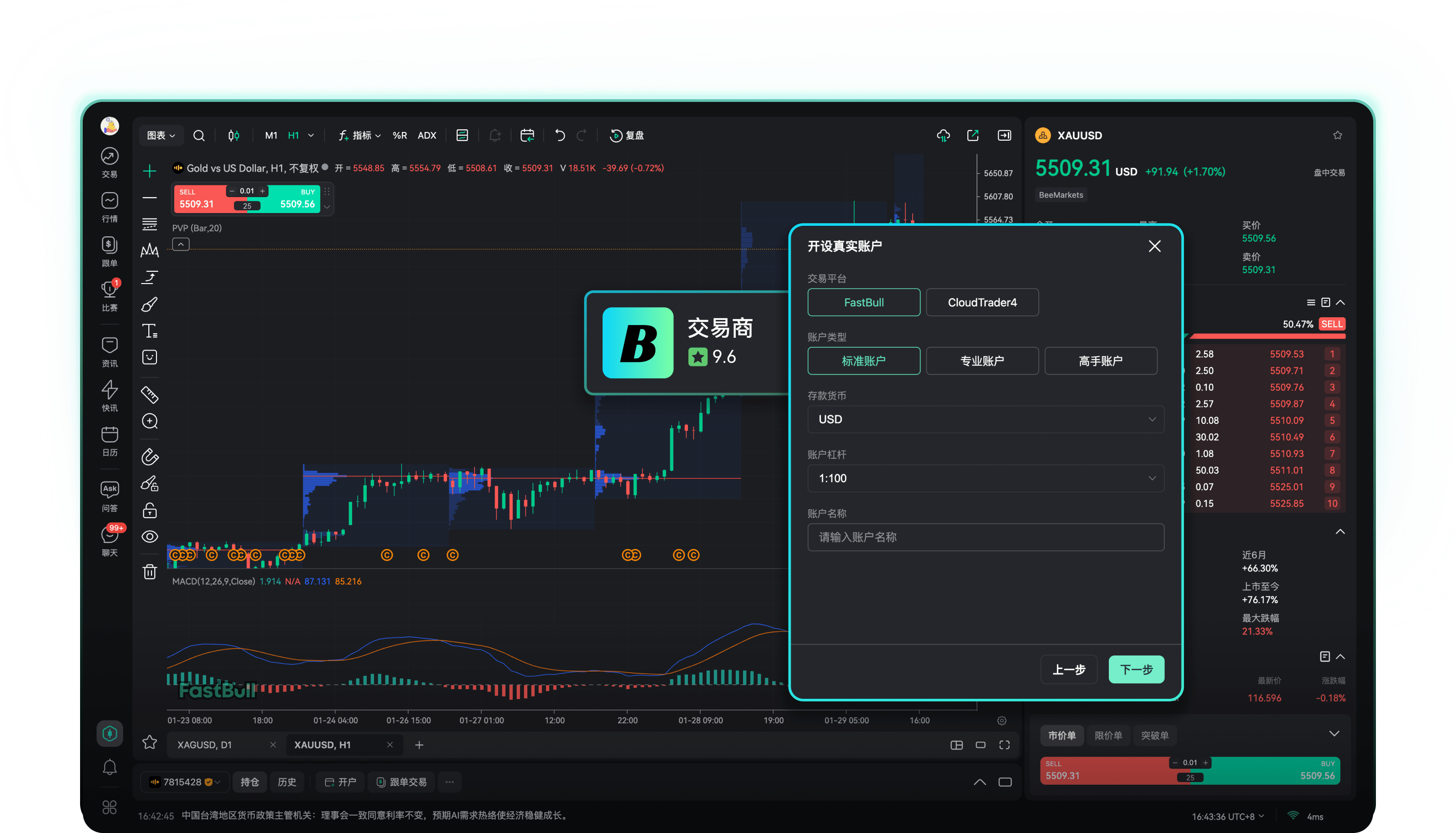Select the 限价单 order tab
This screenshot has width=1456, height=833.
(x=1108, y=736)
